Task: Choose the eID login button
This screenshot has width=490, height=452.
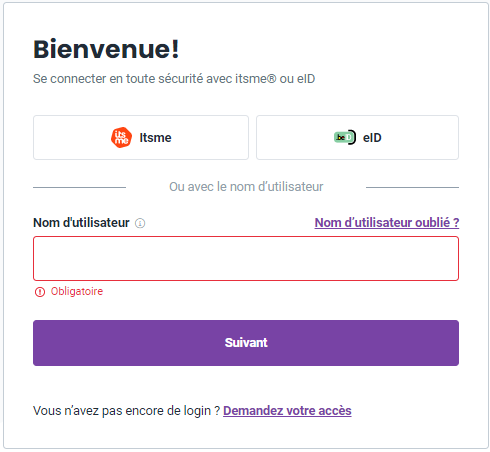Action: 357,137
